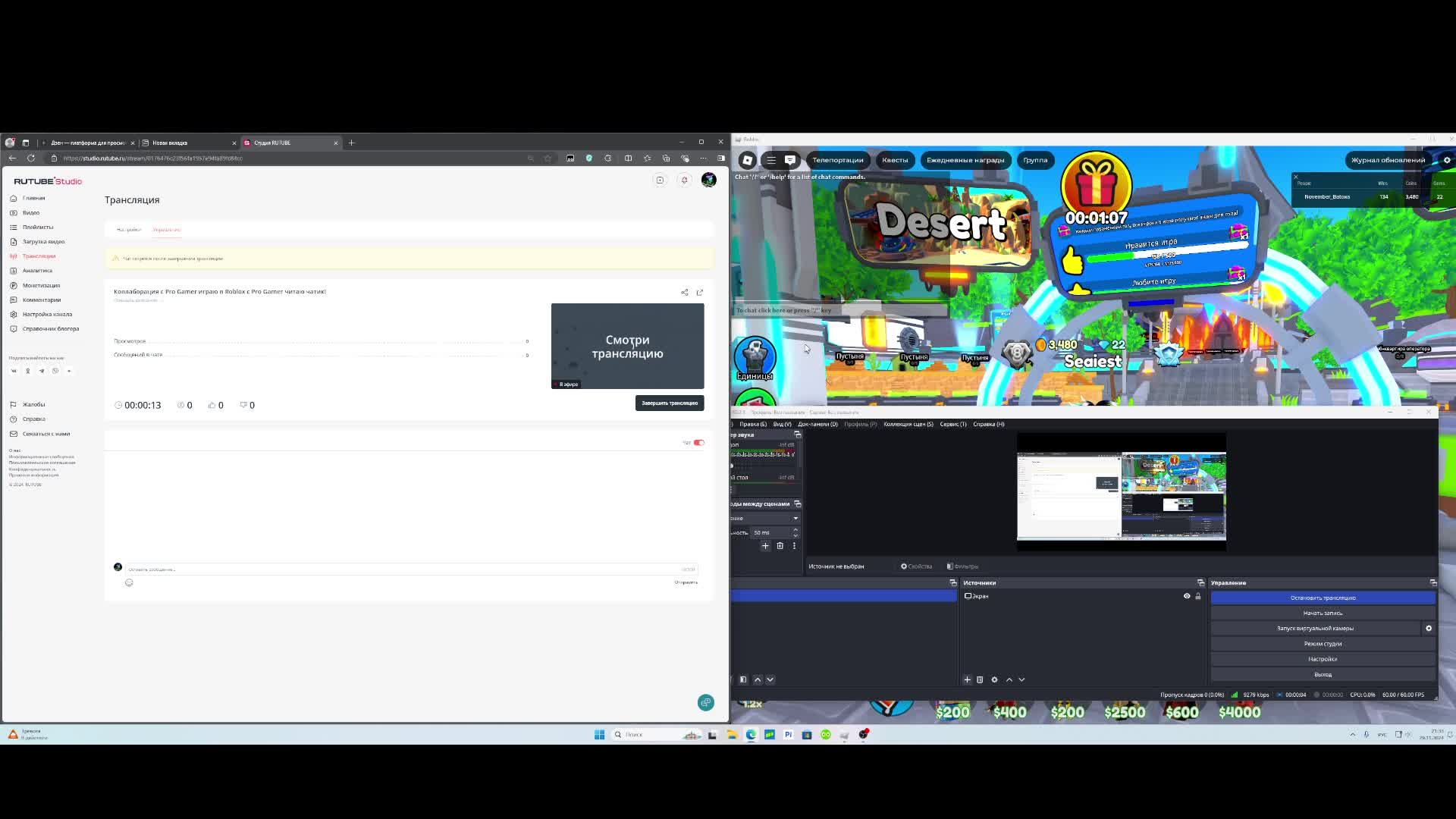Open the OBS Вид menu
The height and width of the screenshot is (819, 1456).
782,424
